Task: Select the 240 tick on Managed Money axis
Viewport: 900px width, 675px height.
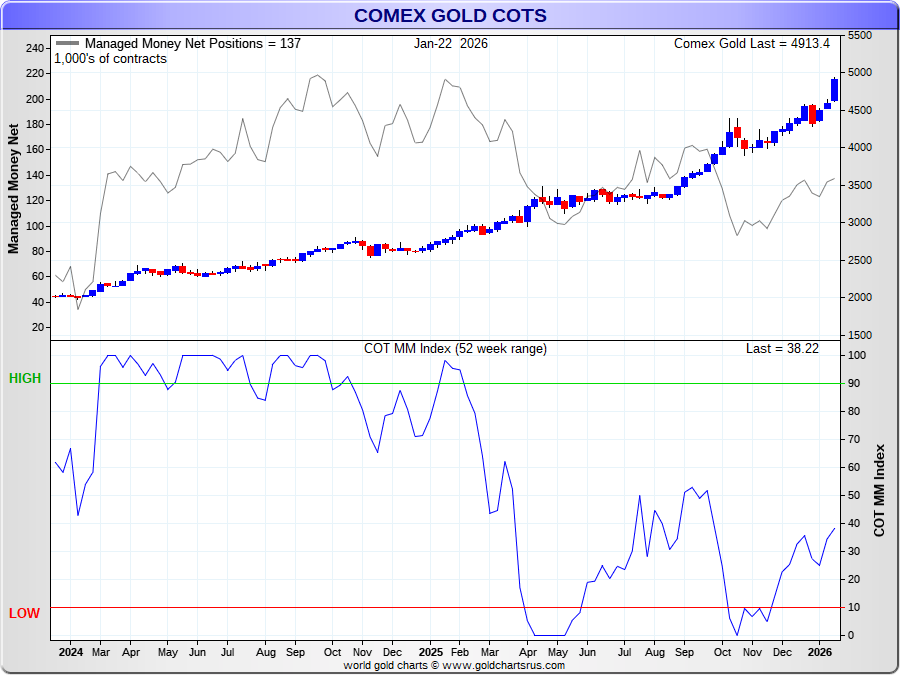Action: pyautogui.click(x=35, y=48)
